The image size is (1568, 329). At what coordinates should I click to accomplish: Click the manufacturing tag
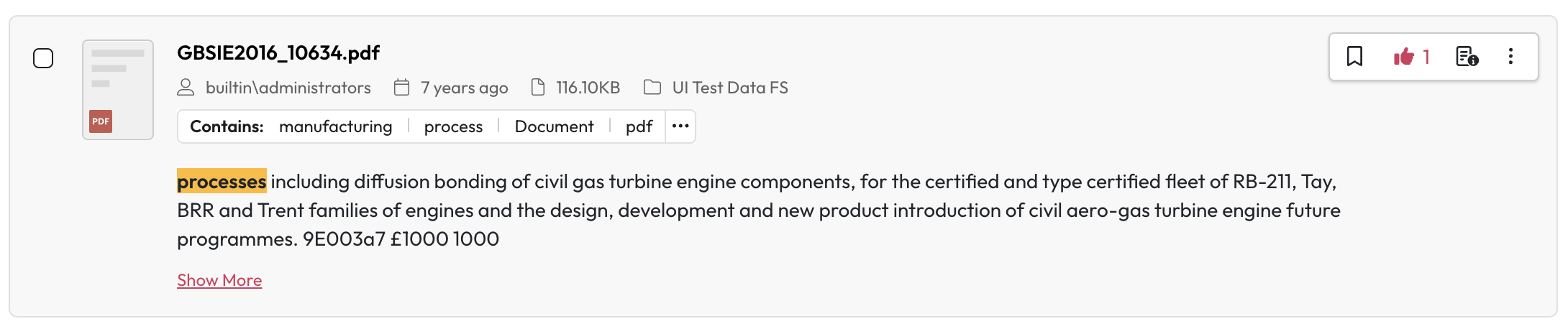coord(335,126)
